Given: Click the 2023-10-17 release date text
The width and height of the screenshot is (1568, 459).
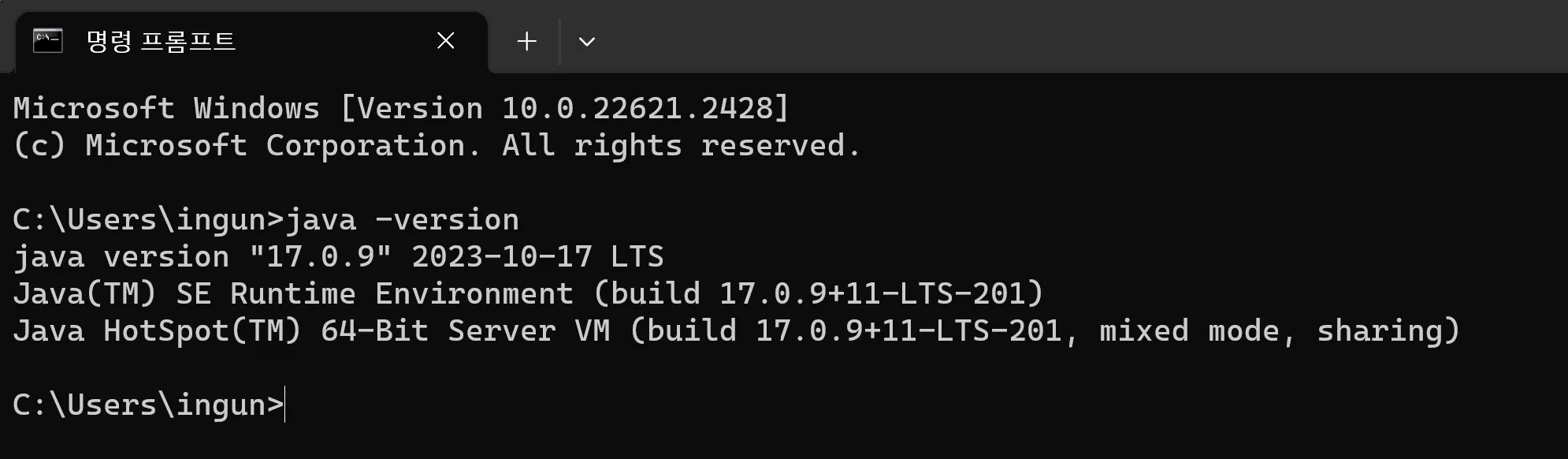Looking at the screenshot, I should point(502,256).
